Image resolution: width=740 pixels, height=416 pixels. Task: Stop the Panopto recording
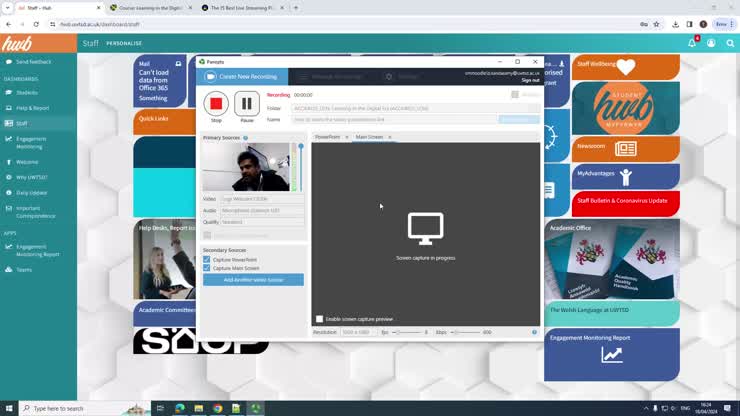pos(216,104)
